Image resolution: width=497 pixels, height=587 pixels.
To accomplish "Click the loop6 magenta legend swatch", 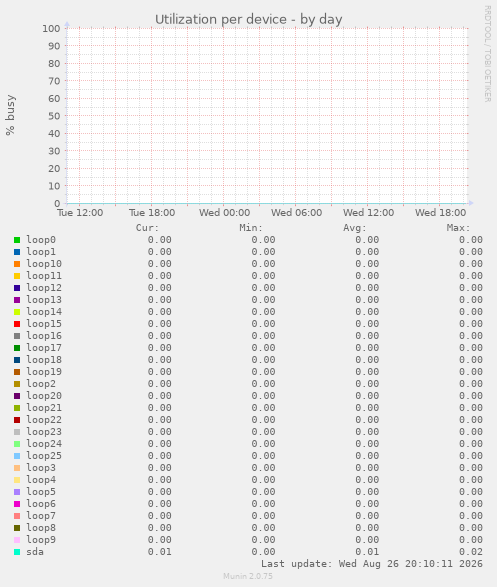I will (17, 504).
